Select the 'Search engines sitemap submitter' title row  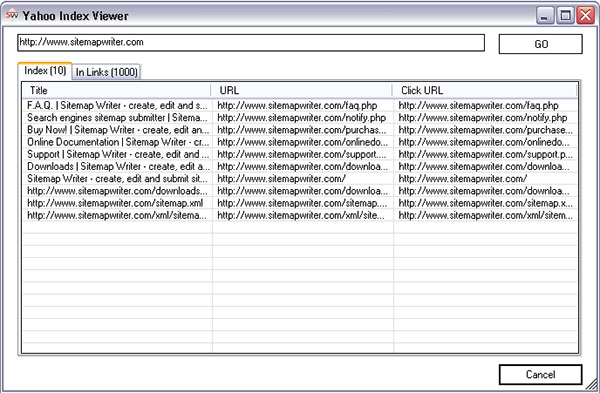coord(117,117)
